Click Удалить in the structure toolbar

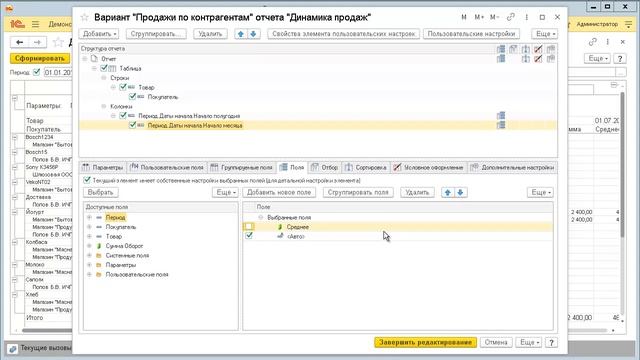[x=210, y=34]
